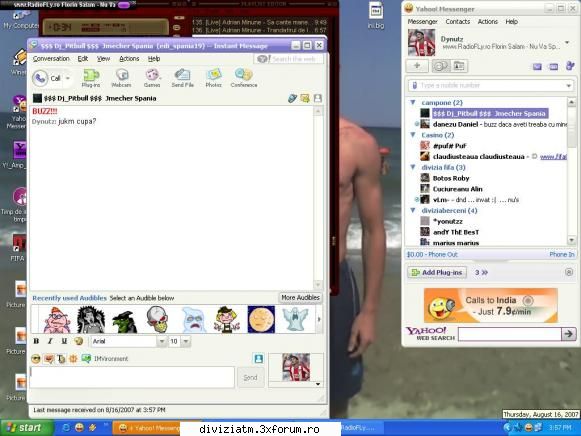Screen dimensions: 581x436
Task: Show more plug-ins chevron
Action: click(x=481, y=273)
